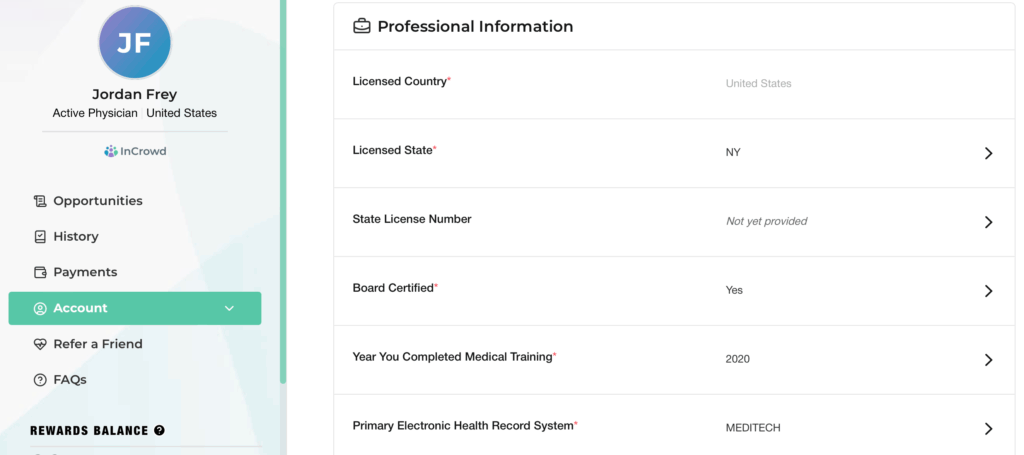
Task: Click the Payments wallet icon
Action: coord(40,272)
